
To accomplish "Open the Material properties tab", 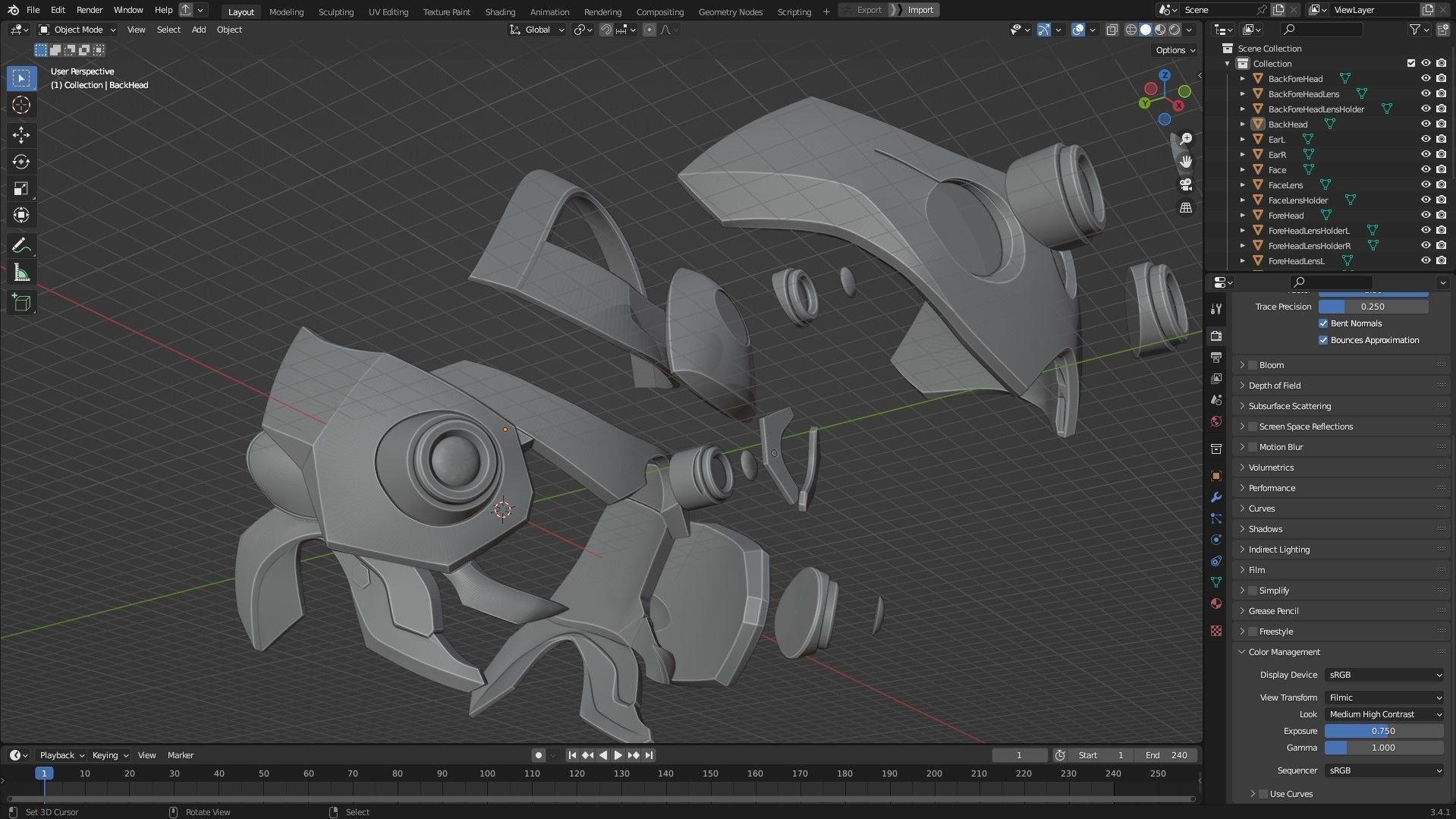I will (1216, 603).
